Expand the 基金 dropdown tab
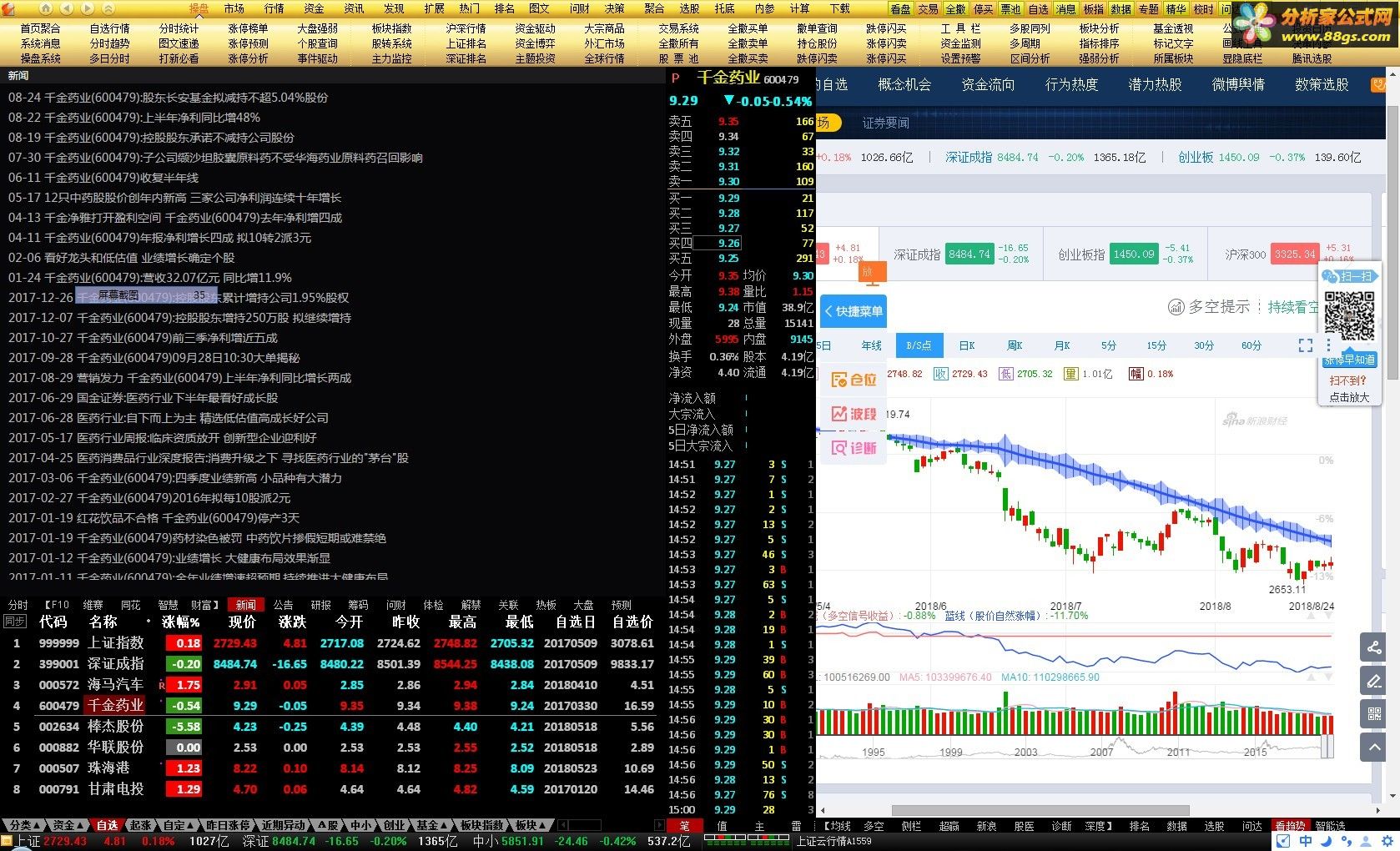1400x851 pixels. tap(432, 825)
